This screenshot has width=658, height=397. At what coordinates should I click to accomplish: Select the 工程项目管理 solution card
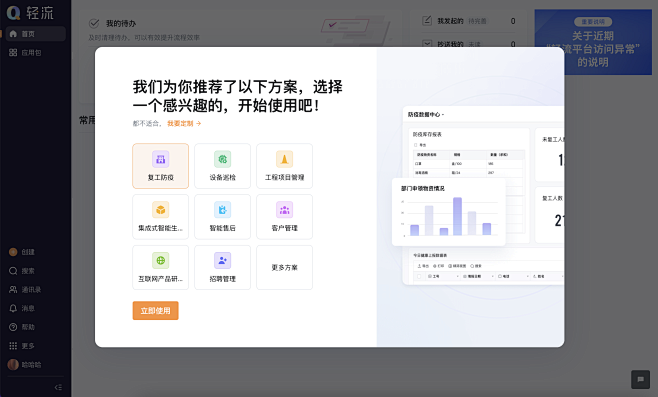click(285, 166)
